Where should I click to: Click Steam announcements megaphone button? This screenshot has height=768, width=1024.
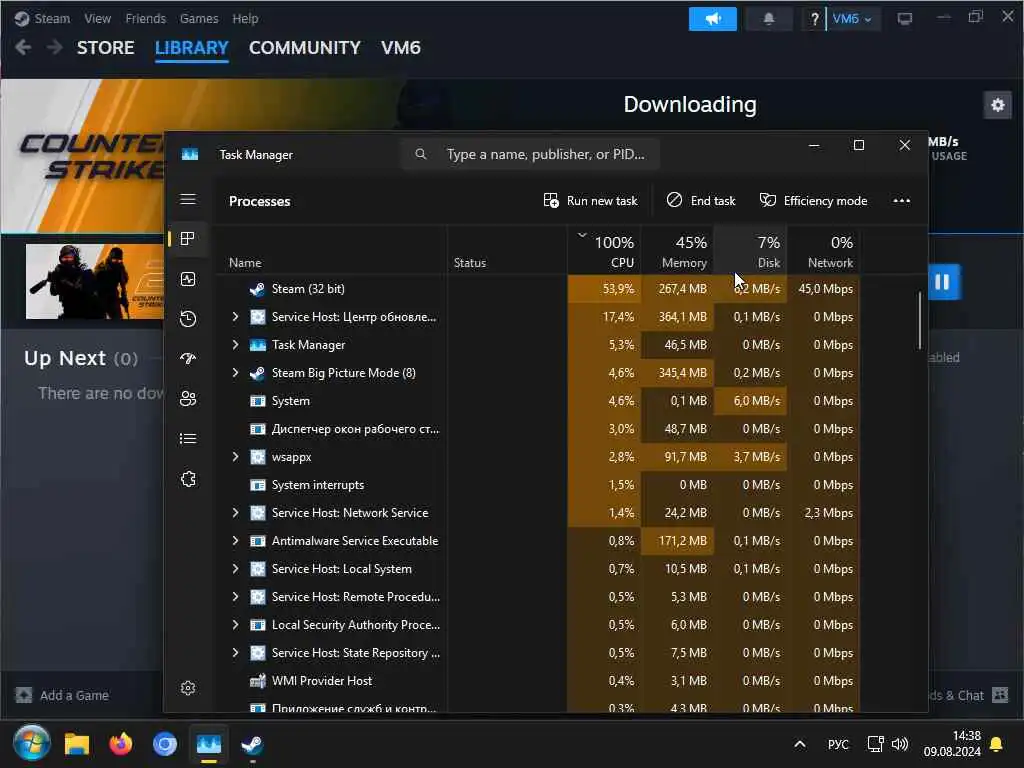[x=712, y=19]
